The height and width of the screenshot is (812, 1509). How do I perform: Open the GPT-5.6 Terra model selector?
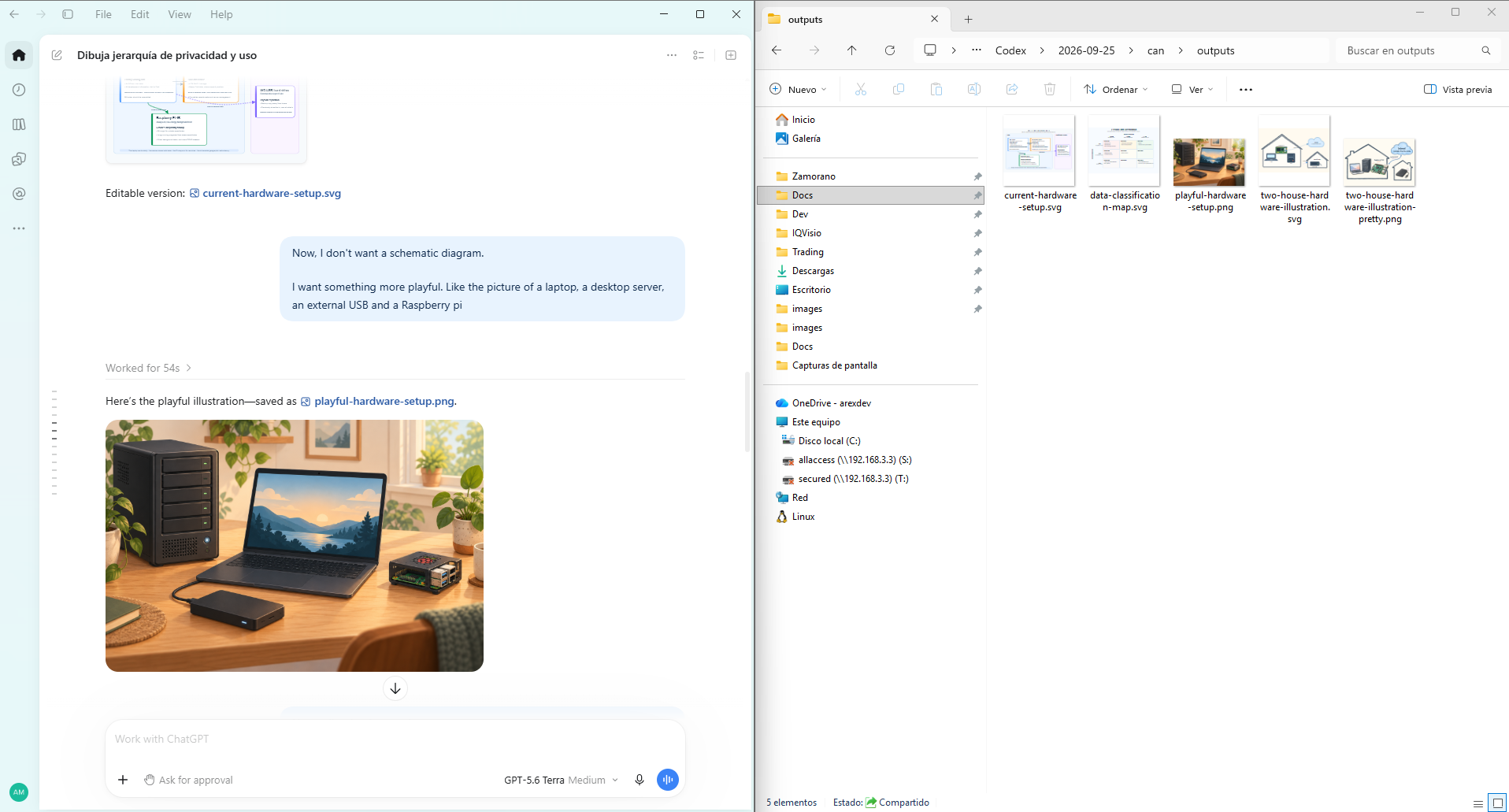pyautogui.click(x=561, y=780)
